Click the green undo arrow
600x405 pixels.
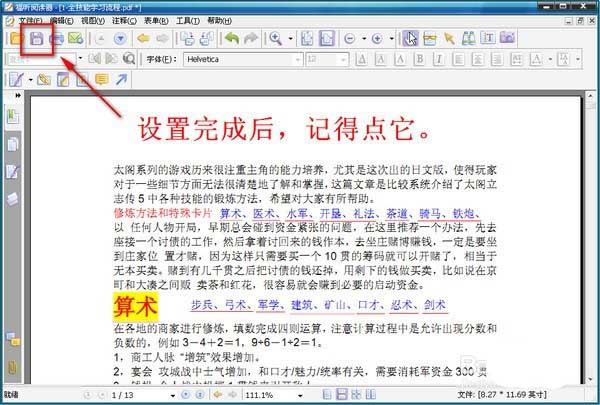(x=232, y=38)
